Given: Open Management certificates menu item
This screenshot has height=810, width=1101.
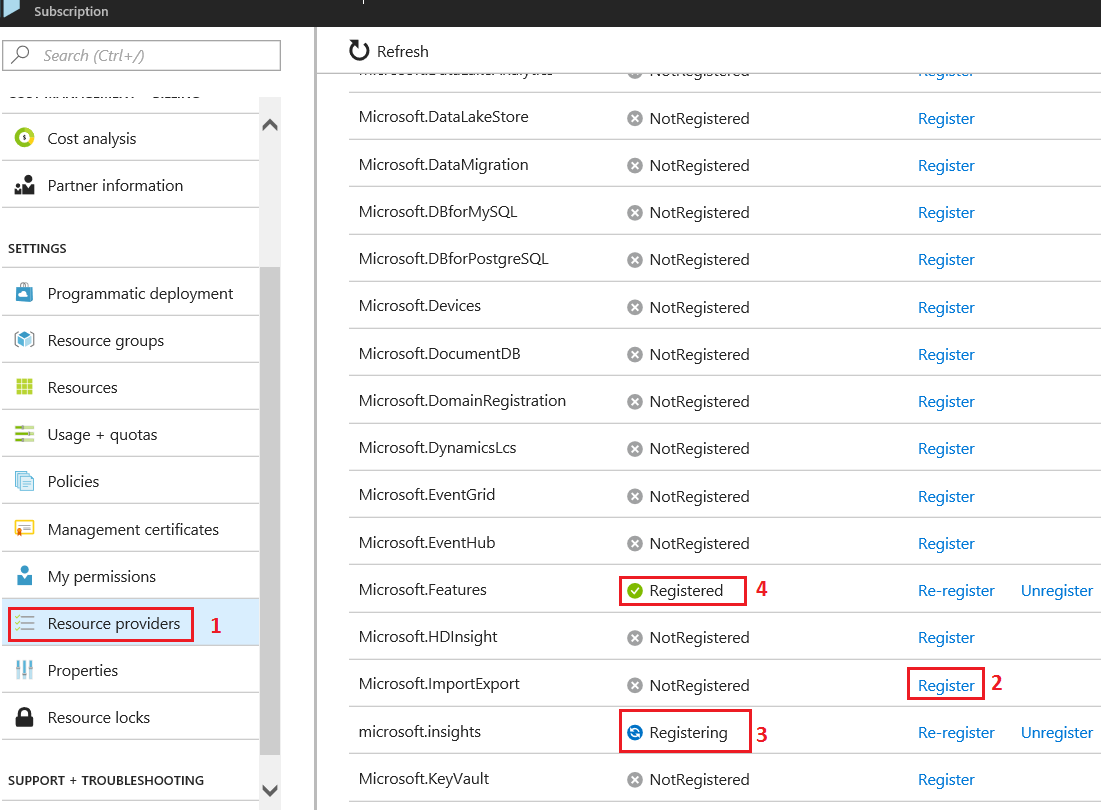Looking at the screenshot, I should tap(131, 529).
